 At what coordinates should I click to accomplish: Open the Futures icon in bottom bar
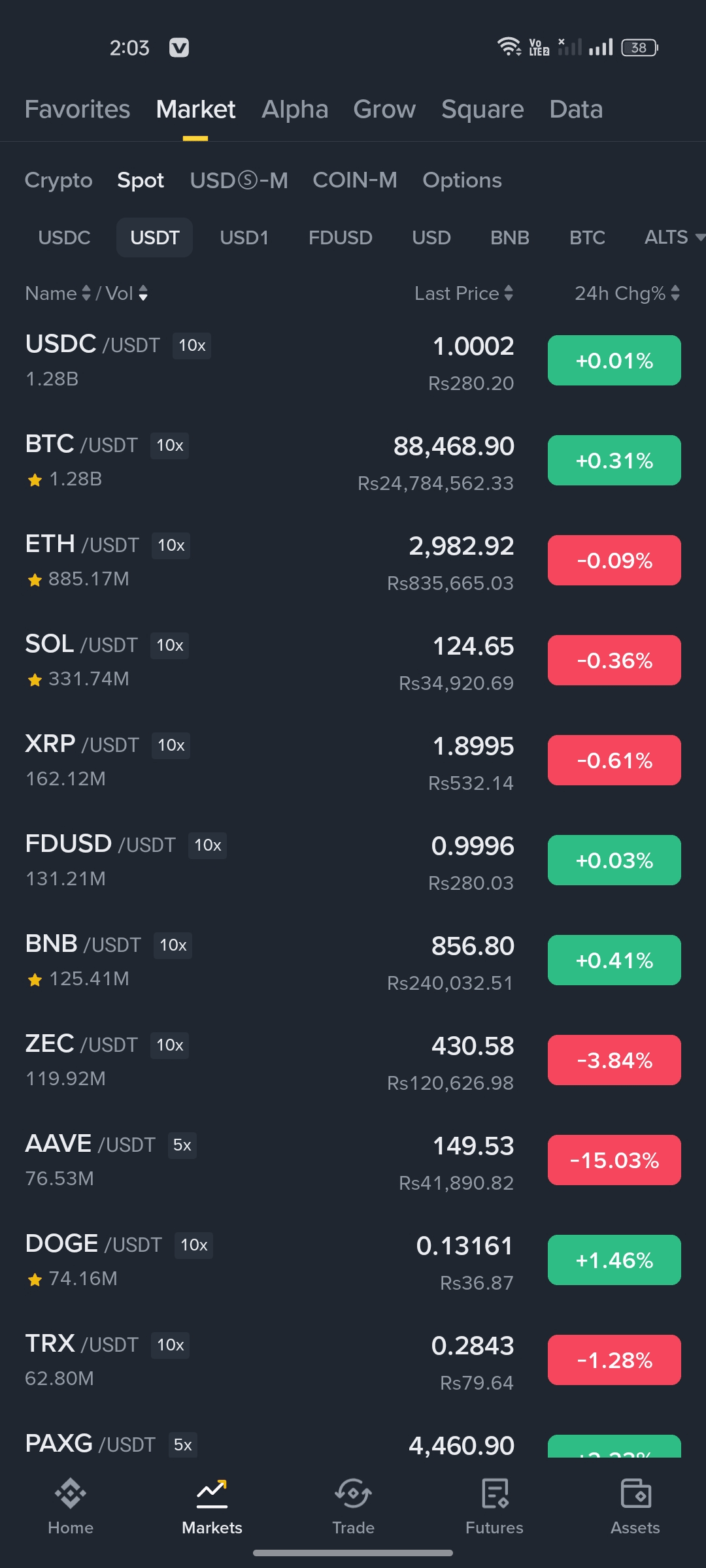click(x=494, y=1494)
